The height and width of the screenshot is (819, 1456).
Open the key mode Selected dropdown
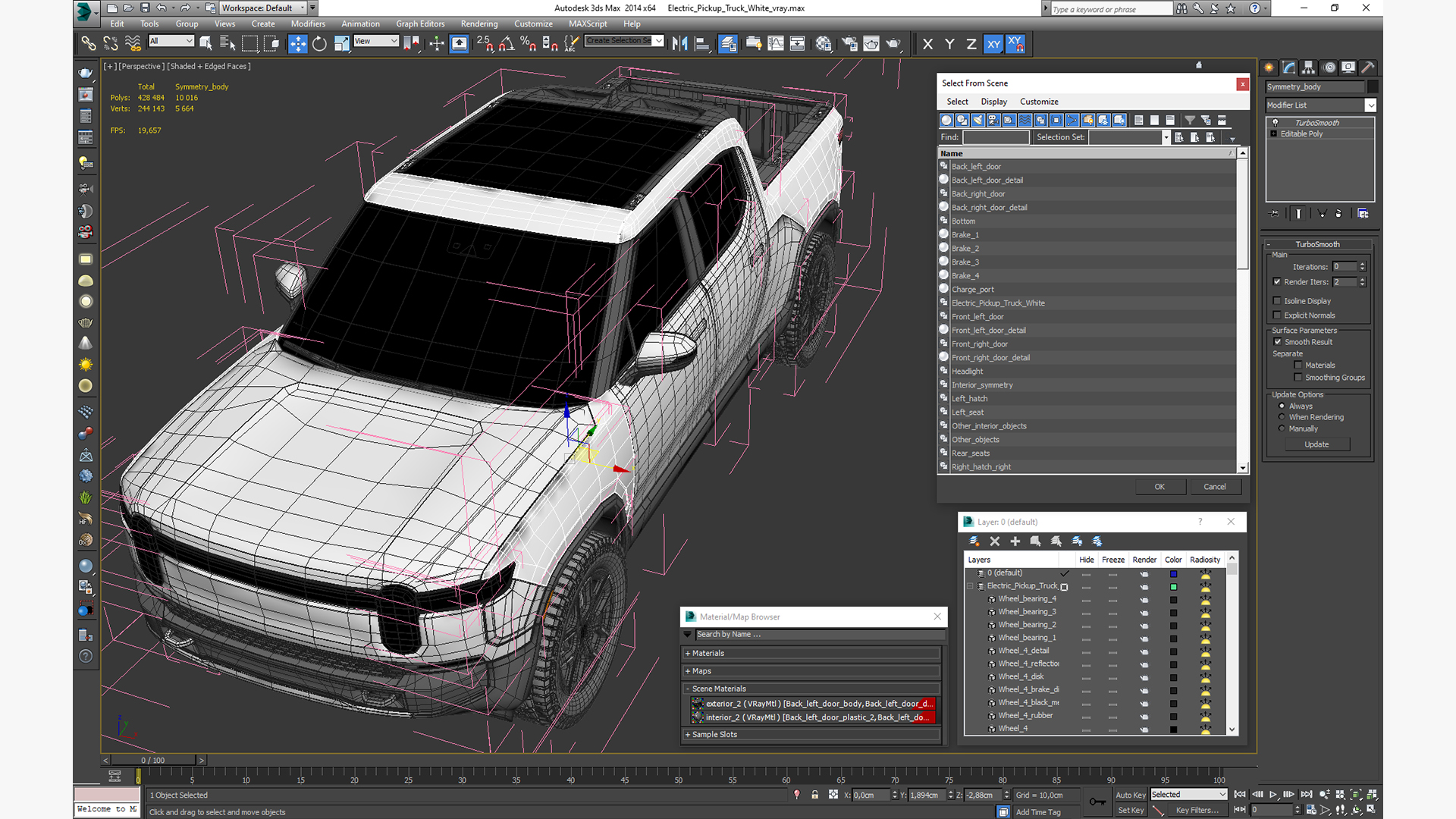pyautogui.click(x=1188, y=795)
